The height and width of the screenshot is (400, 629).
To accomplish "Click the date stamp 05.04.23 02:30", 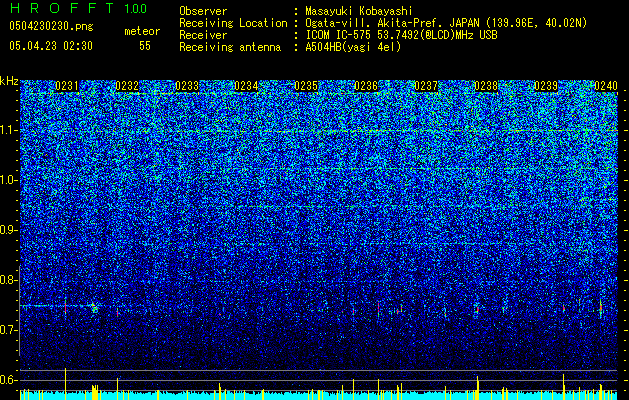I will (51, 46).
